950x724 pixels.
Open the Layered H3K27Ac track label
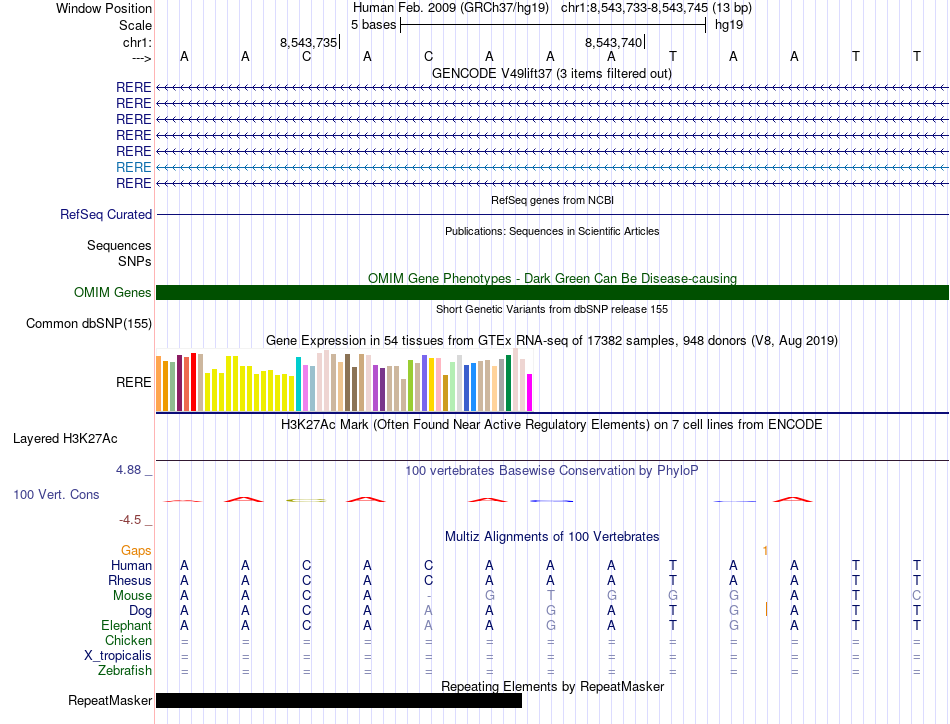coord(65,439)
